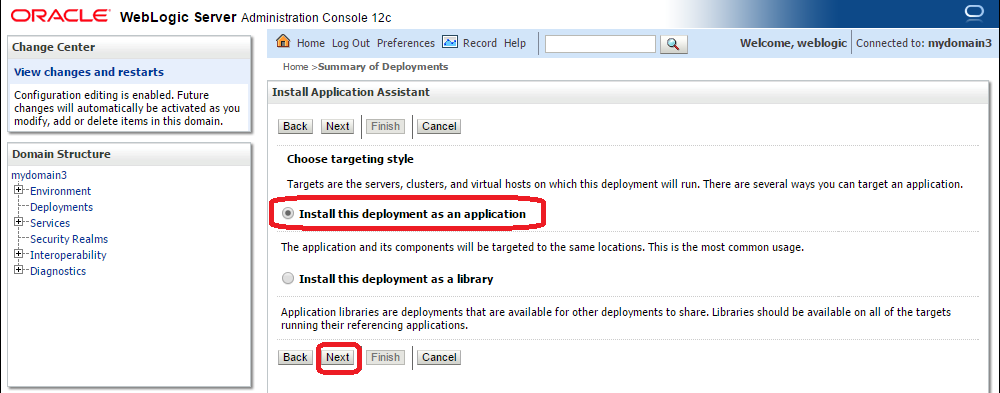Click the Install Application Assistant heading
The image size is (1000, 393).
pos(351,92)
